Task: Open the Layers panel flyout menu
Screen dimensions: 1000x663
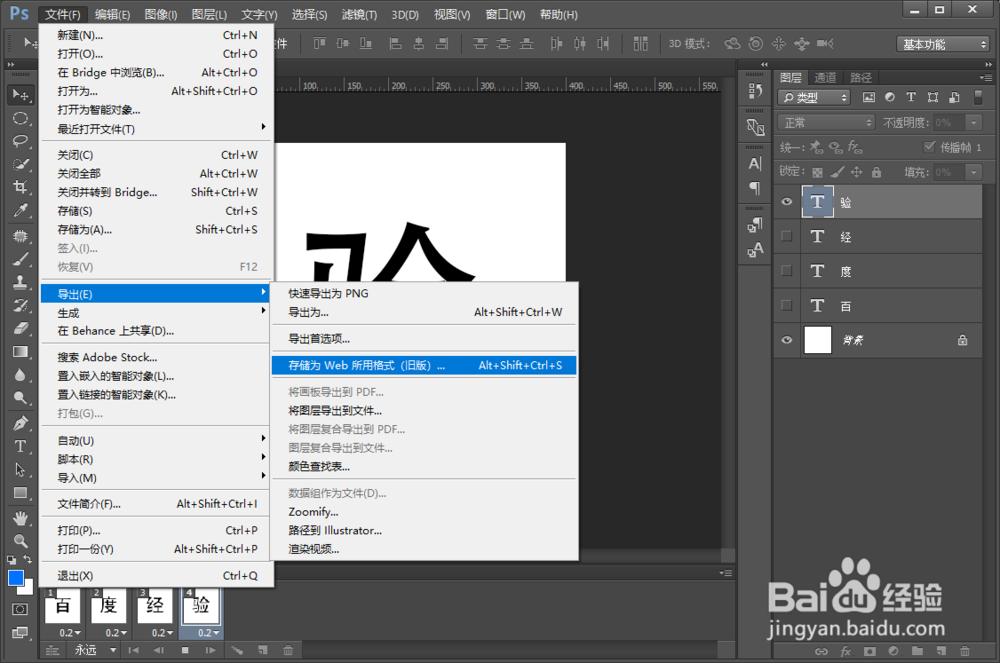Action: point(986,78)
